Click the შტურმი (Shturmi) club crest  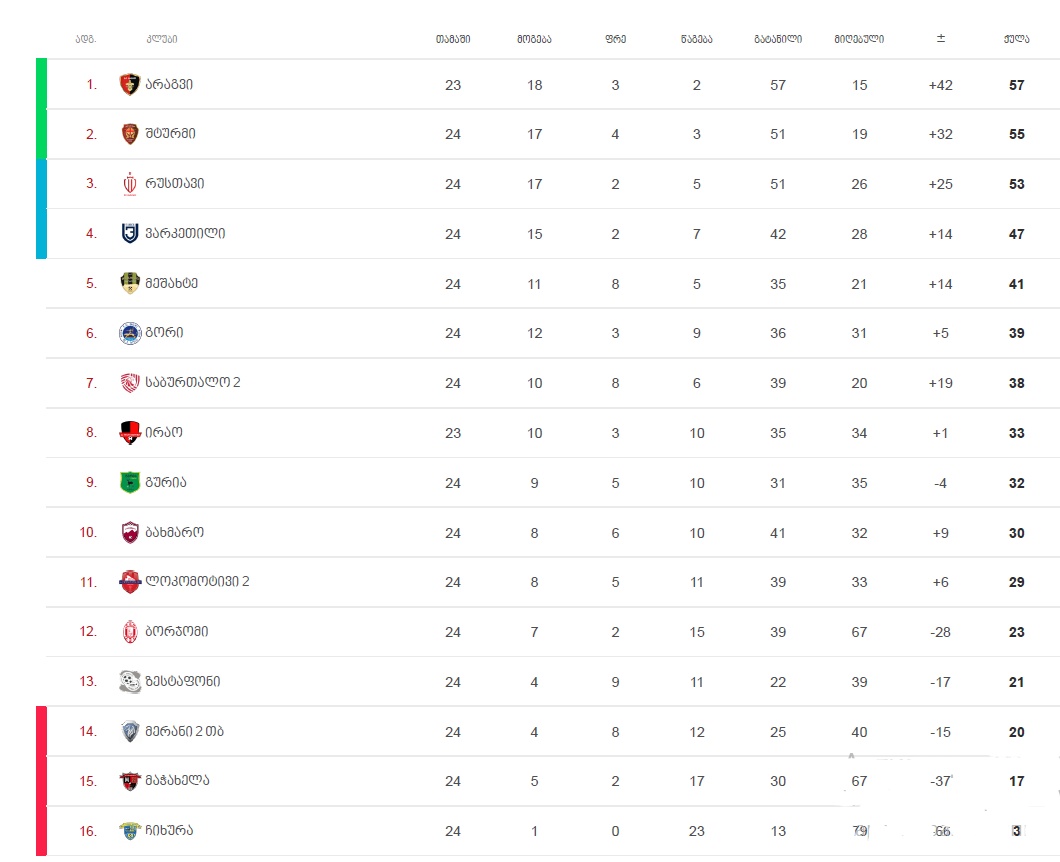click(x=129, y=134)
